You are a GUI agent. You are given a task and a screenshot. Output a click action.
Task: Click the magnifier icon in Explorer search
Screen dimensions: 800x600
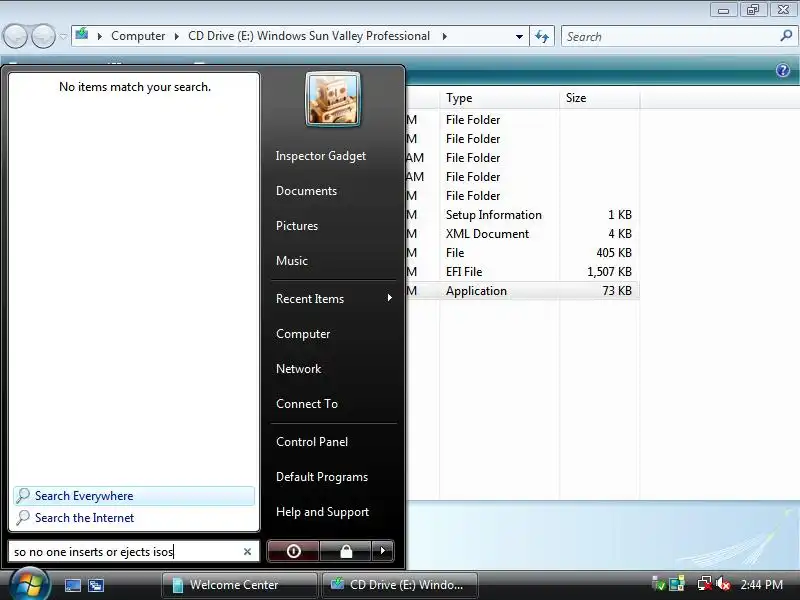coord(786,36)
